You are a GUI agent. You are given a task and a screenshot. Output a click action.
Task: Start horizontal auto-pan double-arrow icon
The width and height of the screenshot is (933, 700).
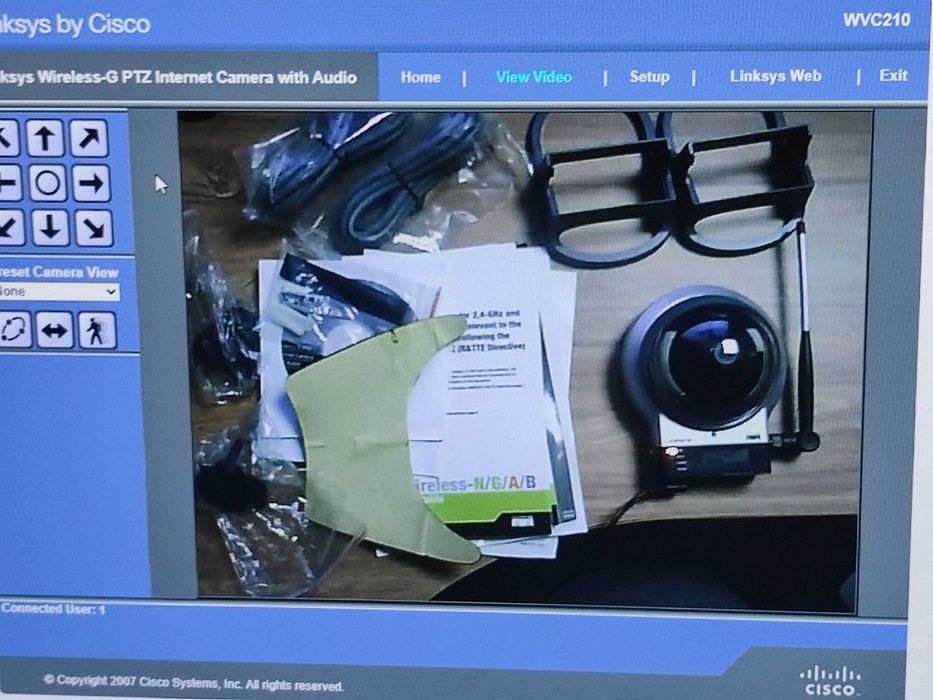click(55, 330)
